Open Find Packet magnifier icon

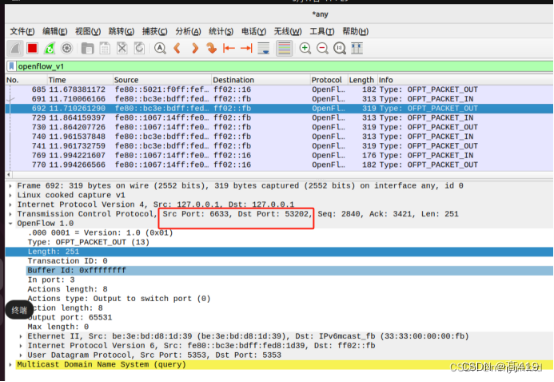pyautogui.click(x=160, y=48)
